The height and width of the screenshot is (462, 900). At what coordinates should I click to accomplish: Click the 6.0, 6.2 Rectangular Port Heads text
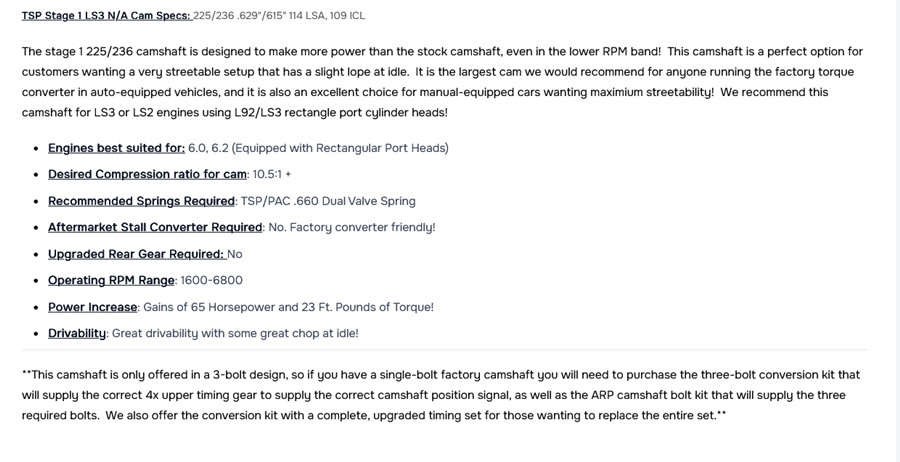[318, 148]
